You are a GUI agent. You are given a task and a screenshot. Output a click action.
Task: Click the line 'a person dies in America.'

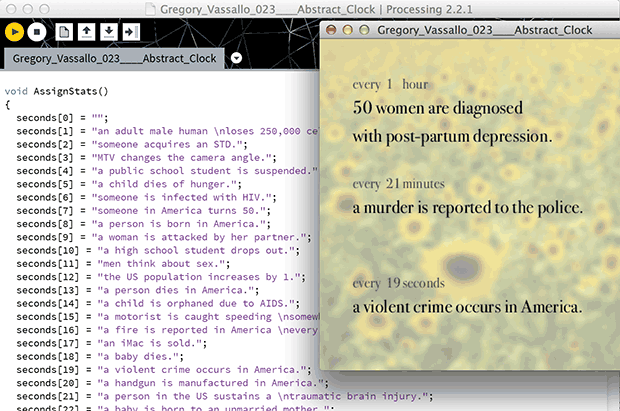pos(138,290)
